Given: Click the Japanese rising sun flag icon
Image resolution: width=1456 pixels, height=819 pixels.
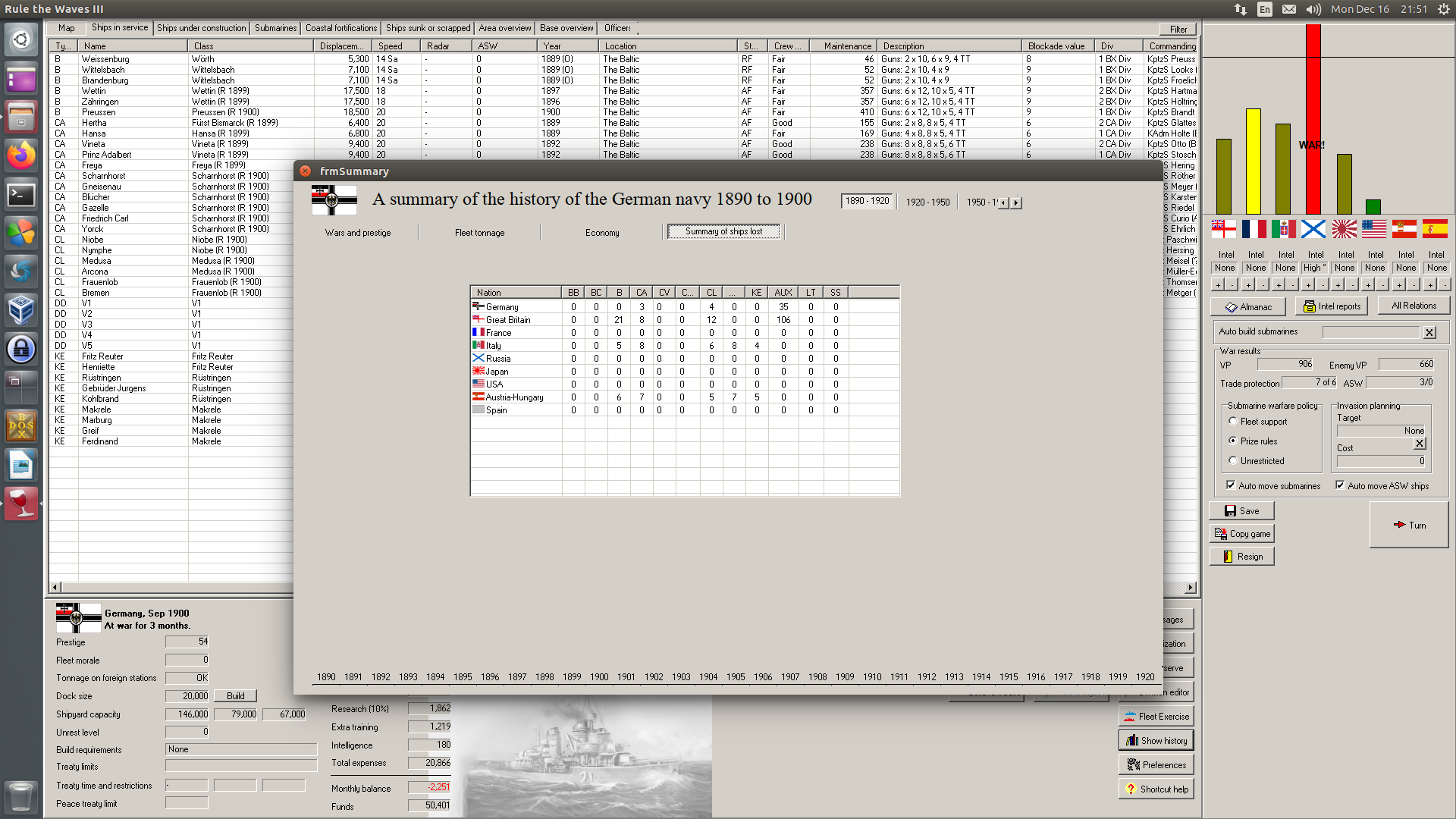Looking at the screenshot, I should coord(1344,228).
